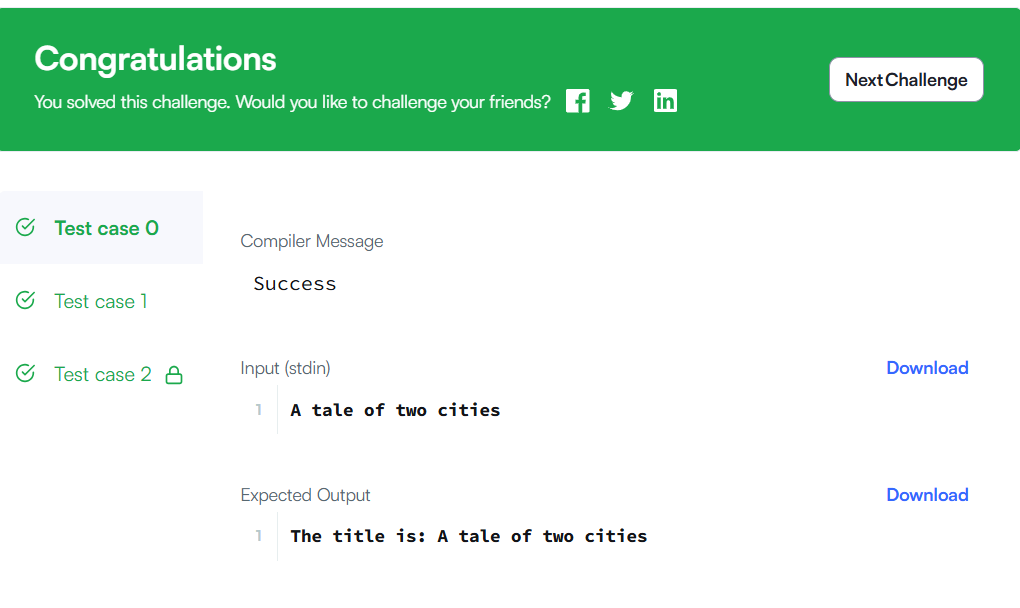This screenshot has height=608, width=1020.
Task: Switch to Test case 1
Action: (x=101, y=301)
